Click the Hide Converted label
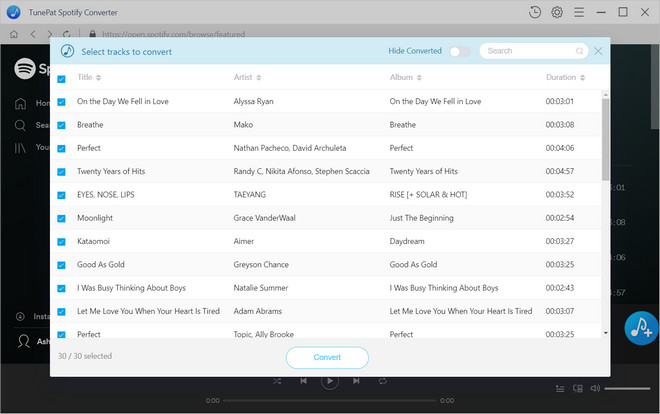 [x=415, y=51]
